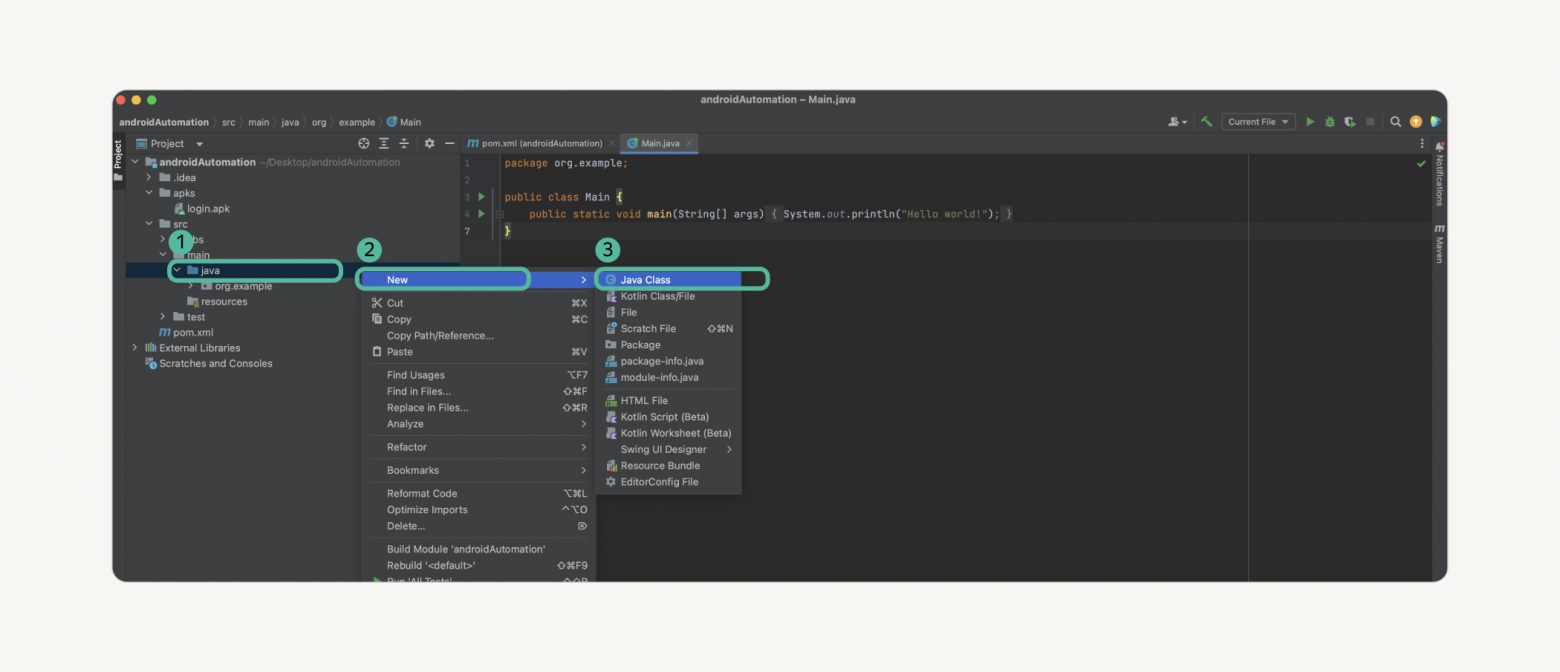Open the Maven tool window
Screen dimensions: 1560x672
pyautogui.click(x=1439, y=243)
